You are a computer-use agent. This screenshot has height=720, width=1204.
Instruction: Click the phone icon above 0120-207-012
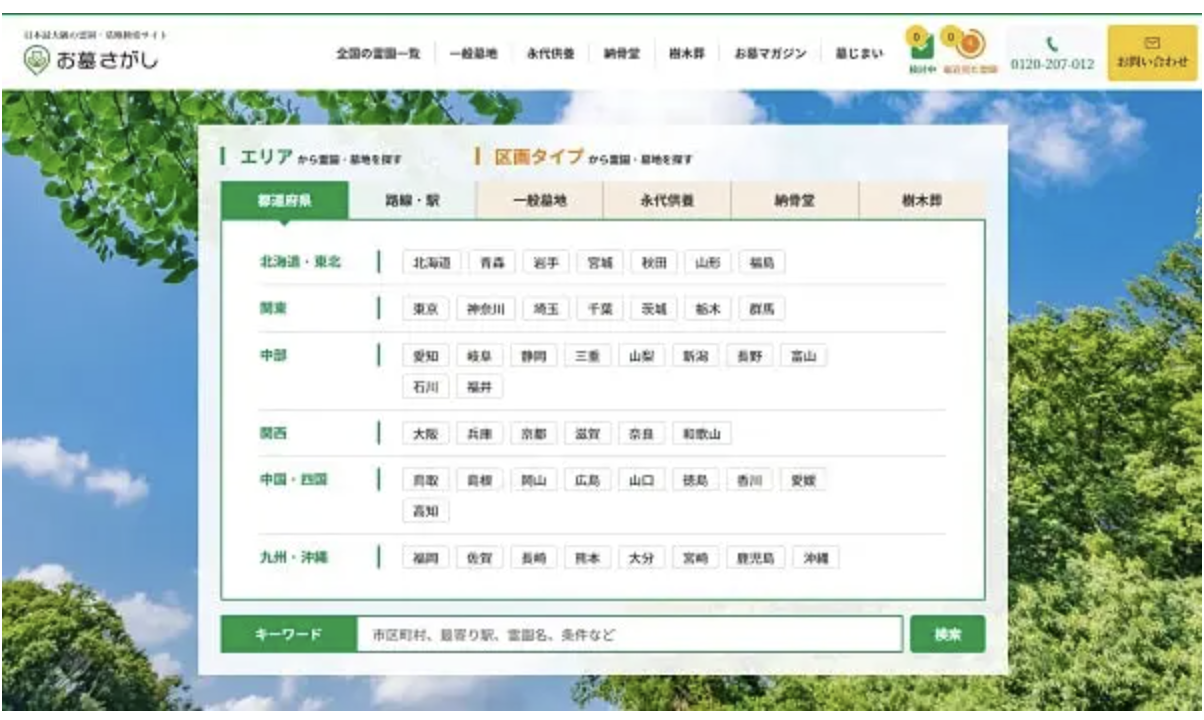[1051, 44]
